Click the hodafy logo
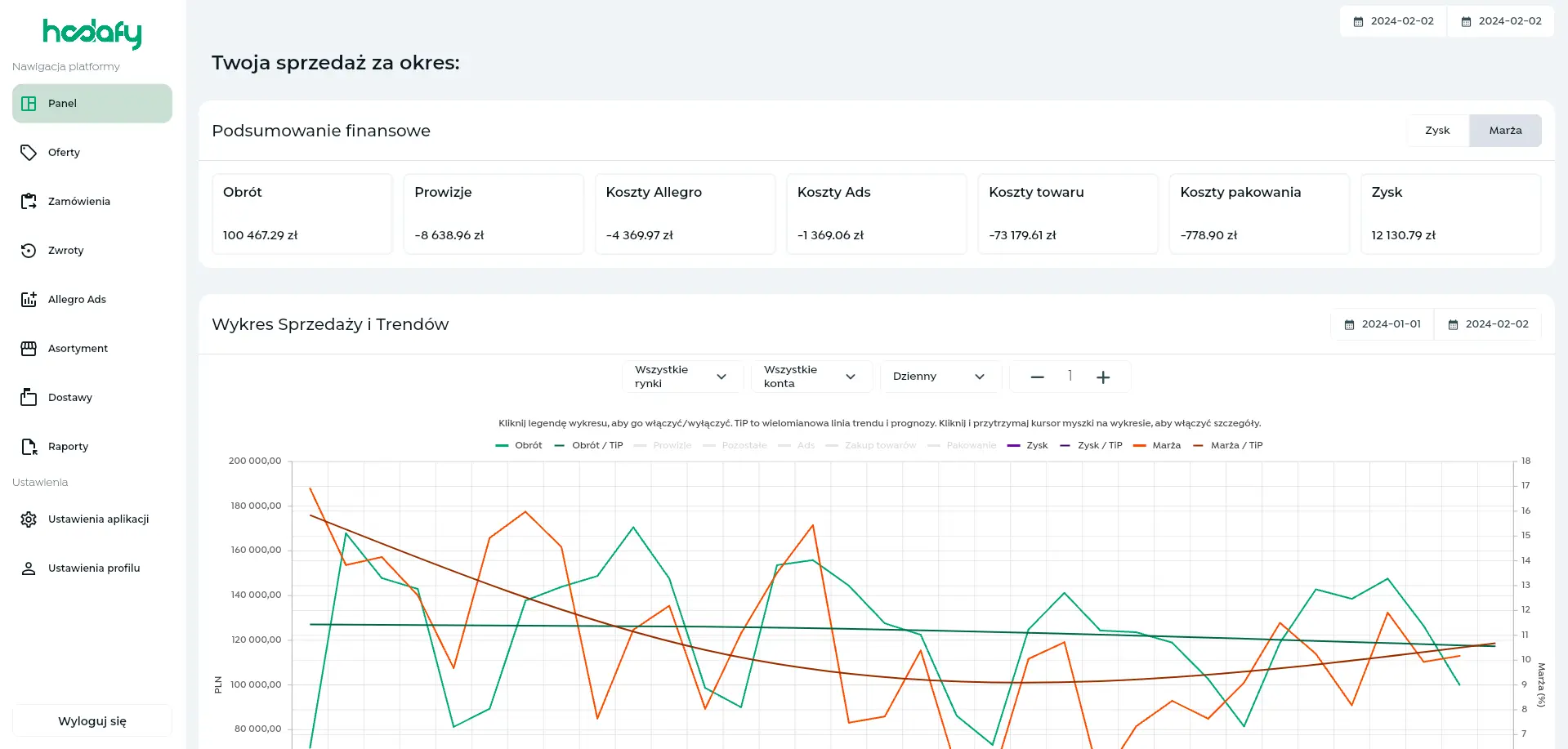 [92, 33]
